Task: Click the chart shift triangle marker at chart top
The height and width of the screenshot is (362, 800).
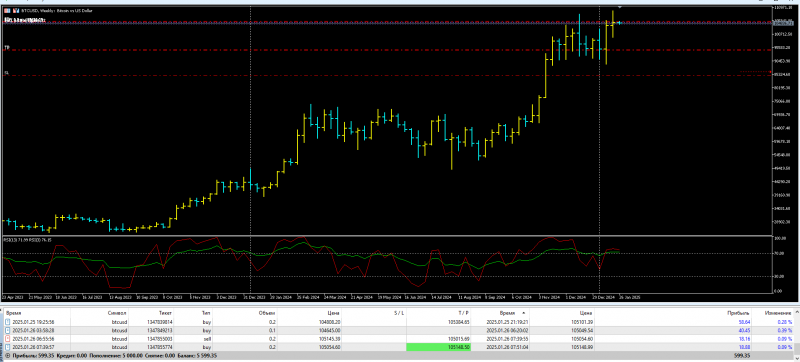Action: point(620,8)
